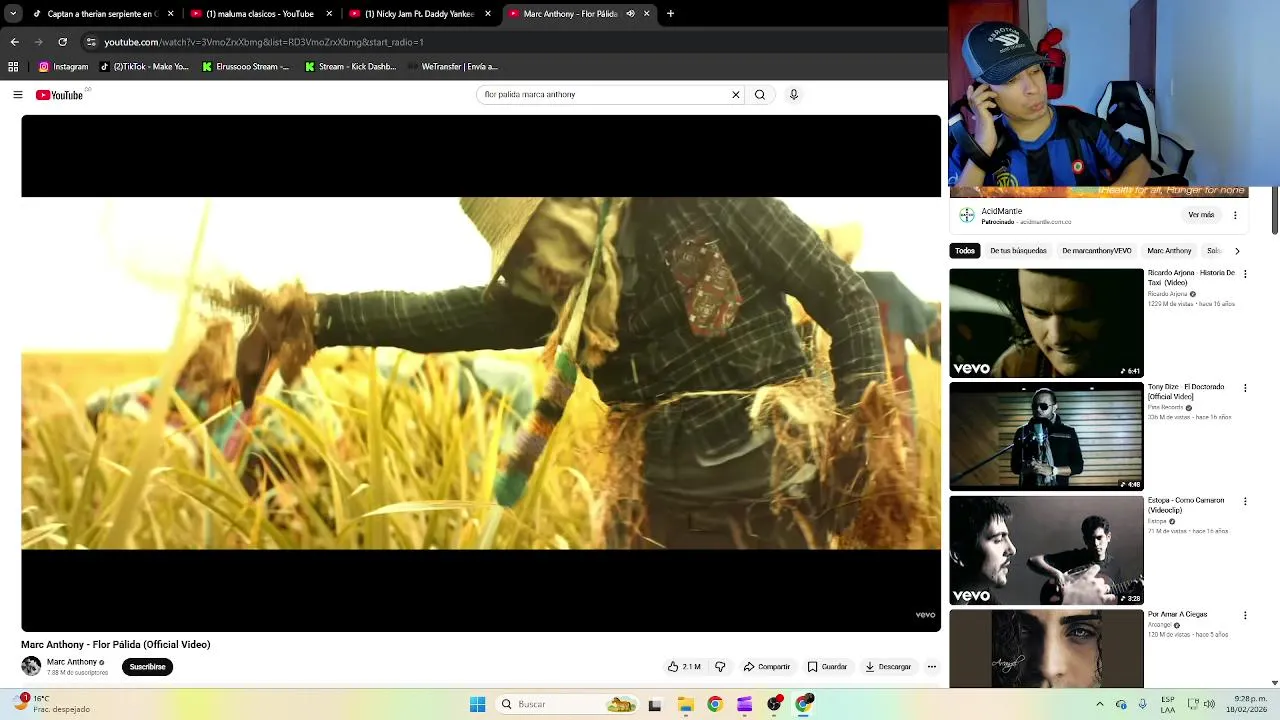Click the page vertical scrollbar thumb
The width and height of the screenshot is (1280, 720).
1274,210
